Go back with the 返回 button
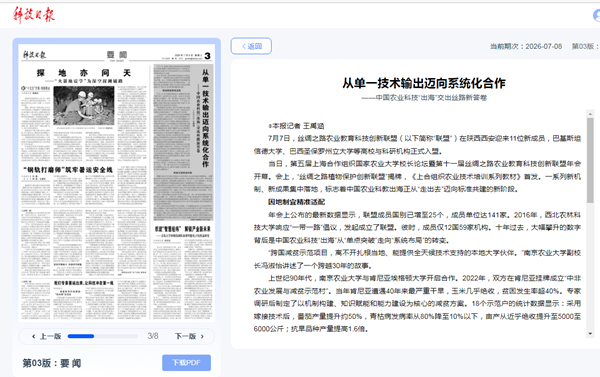 pos(251,46)
